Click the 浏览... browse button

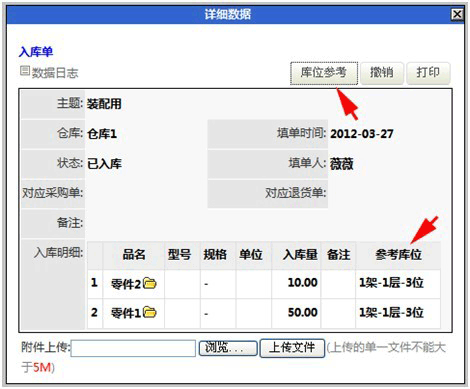(x=228, y=348)
